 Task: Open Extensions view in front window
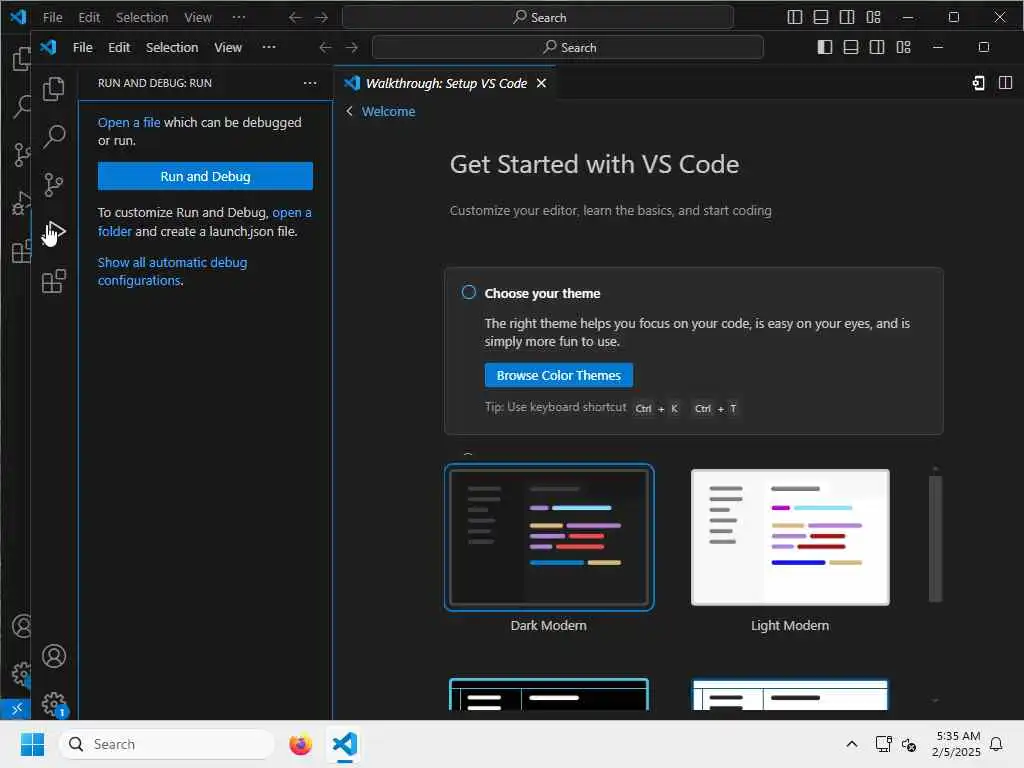coord(54,281)
